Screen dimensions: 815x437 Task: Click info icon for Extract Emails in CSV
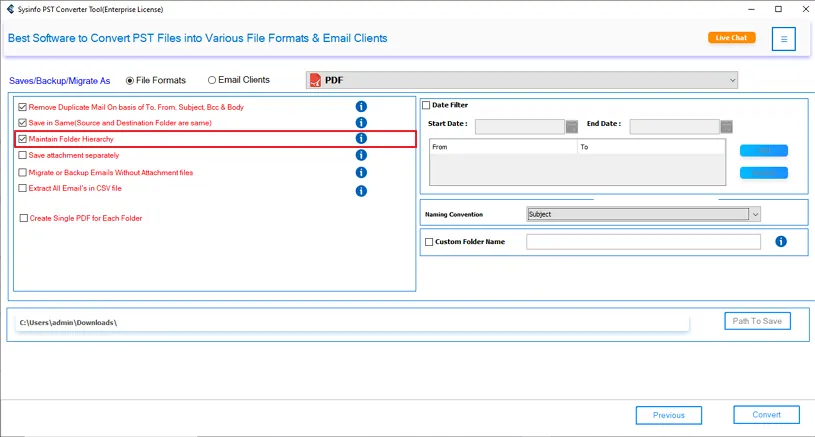[361, 190]
